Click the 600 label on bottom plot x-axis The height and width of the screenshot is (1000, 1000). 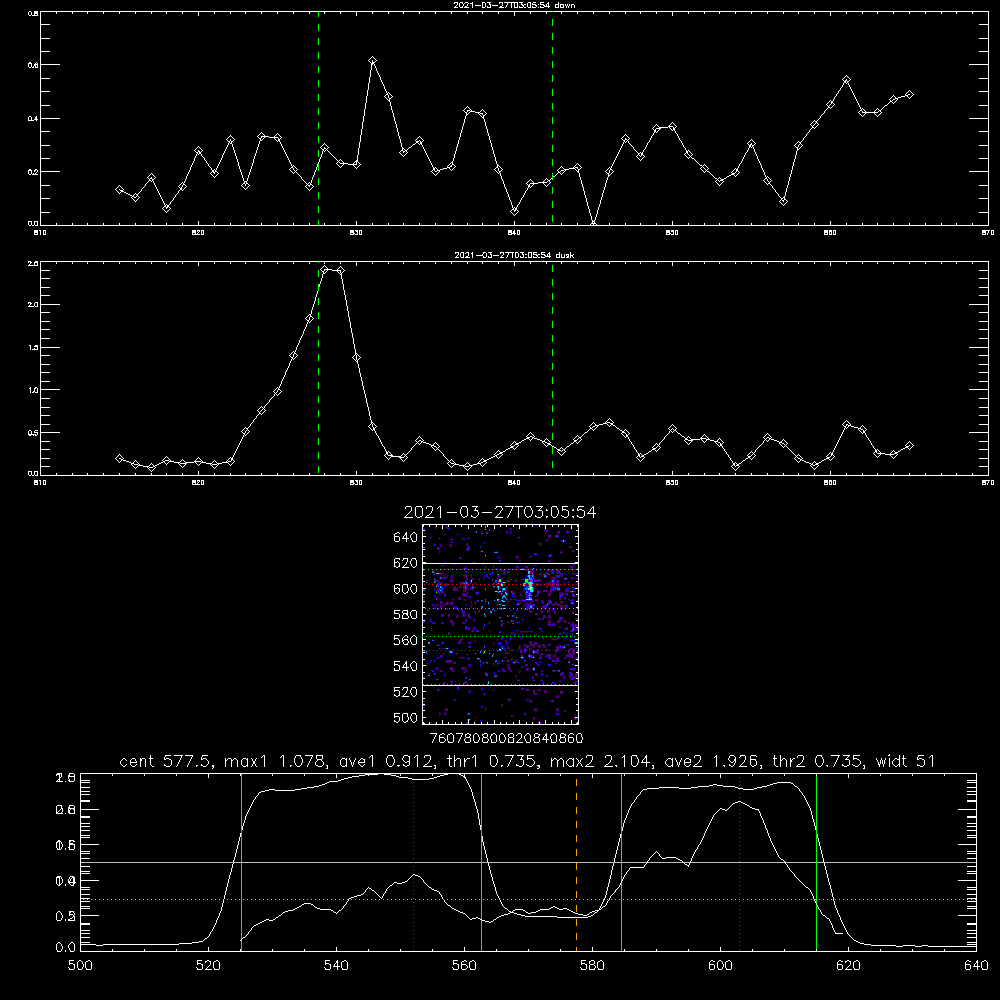click(720, 966)
